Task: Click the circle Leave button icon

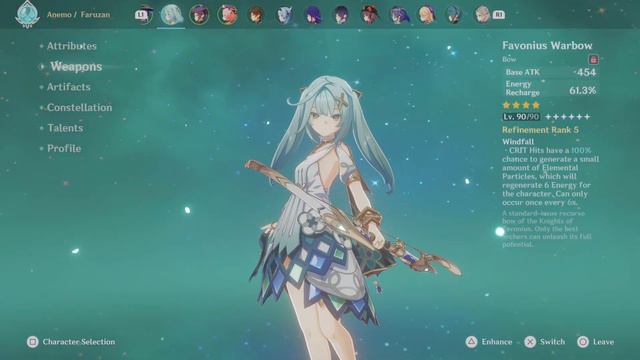Action: tap(583, 342)
